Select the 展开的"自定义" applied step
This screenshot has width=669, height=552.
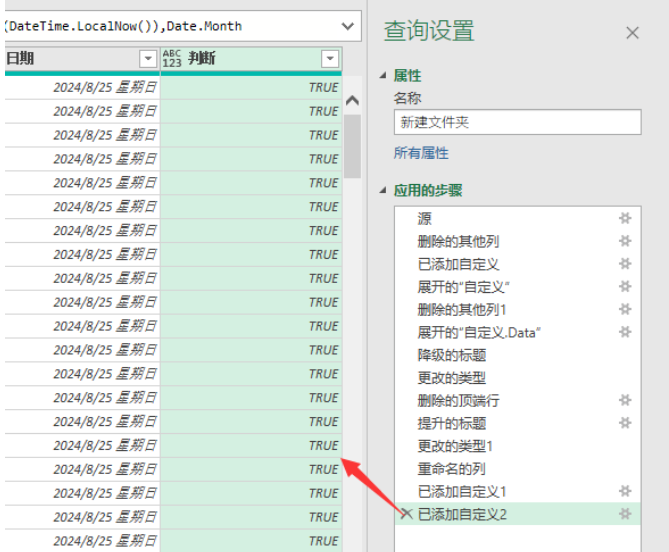(463, 286)
